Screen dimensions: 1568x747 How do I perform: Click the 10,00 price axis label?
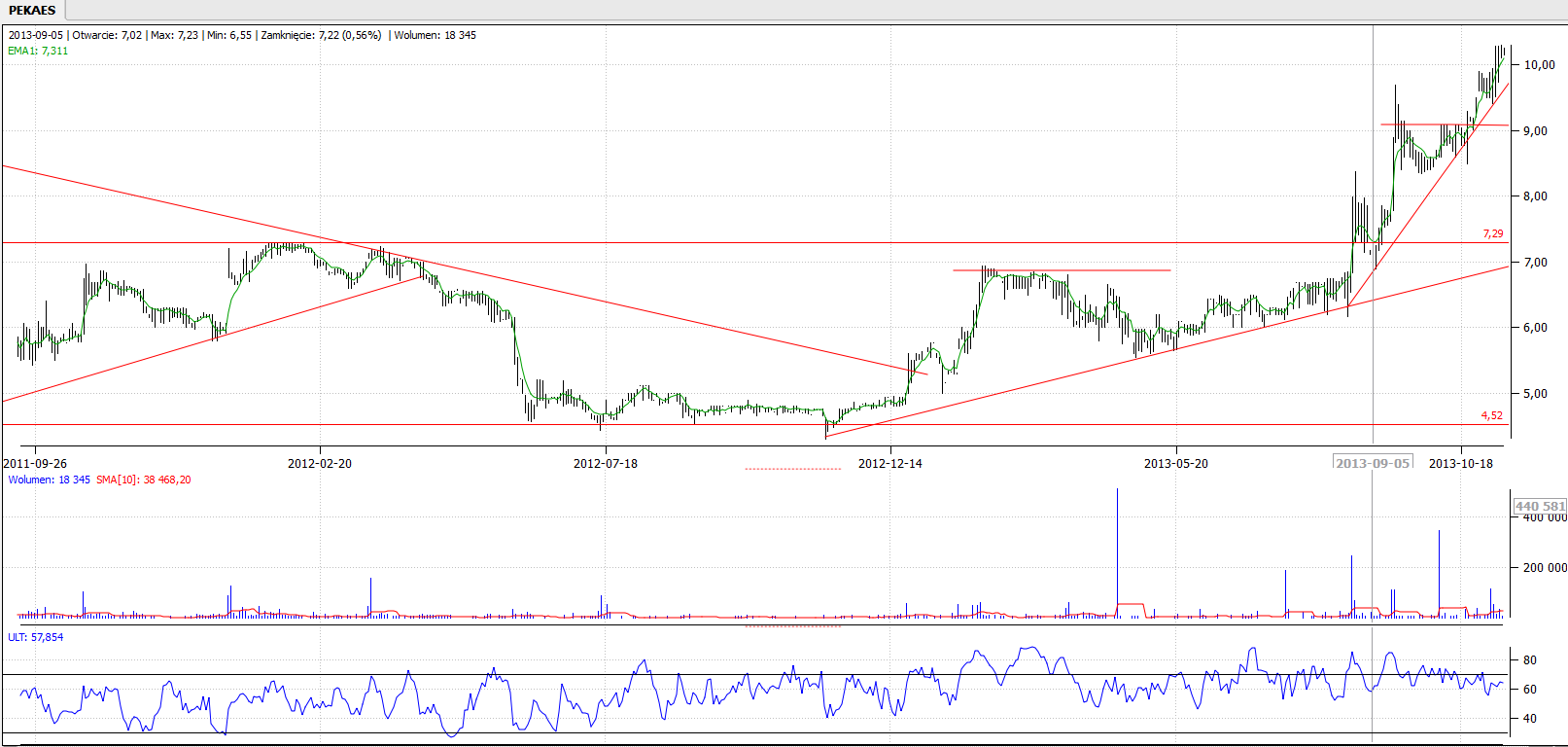pyautogui.click(x=1540, y=65)
